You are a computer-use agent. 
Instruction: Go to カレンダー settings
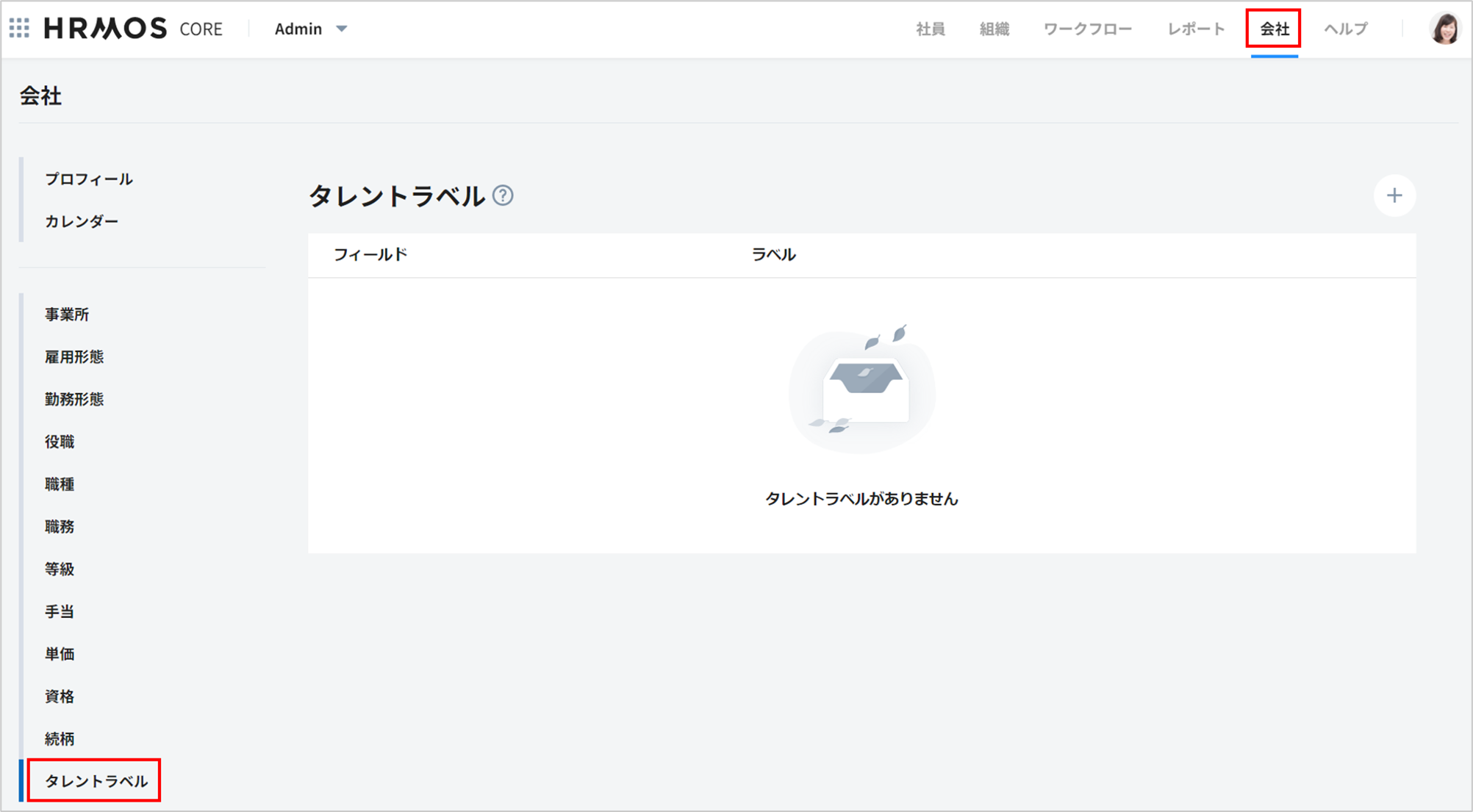[x=82, y=222]
